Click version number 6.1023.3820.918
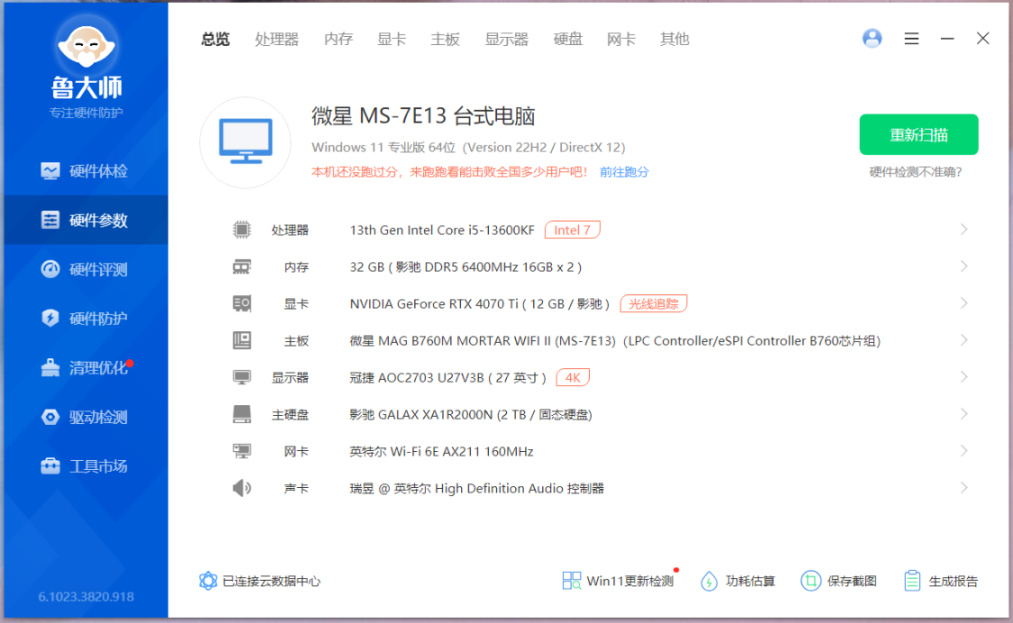 click(x=86, y=597)
